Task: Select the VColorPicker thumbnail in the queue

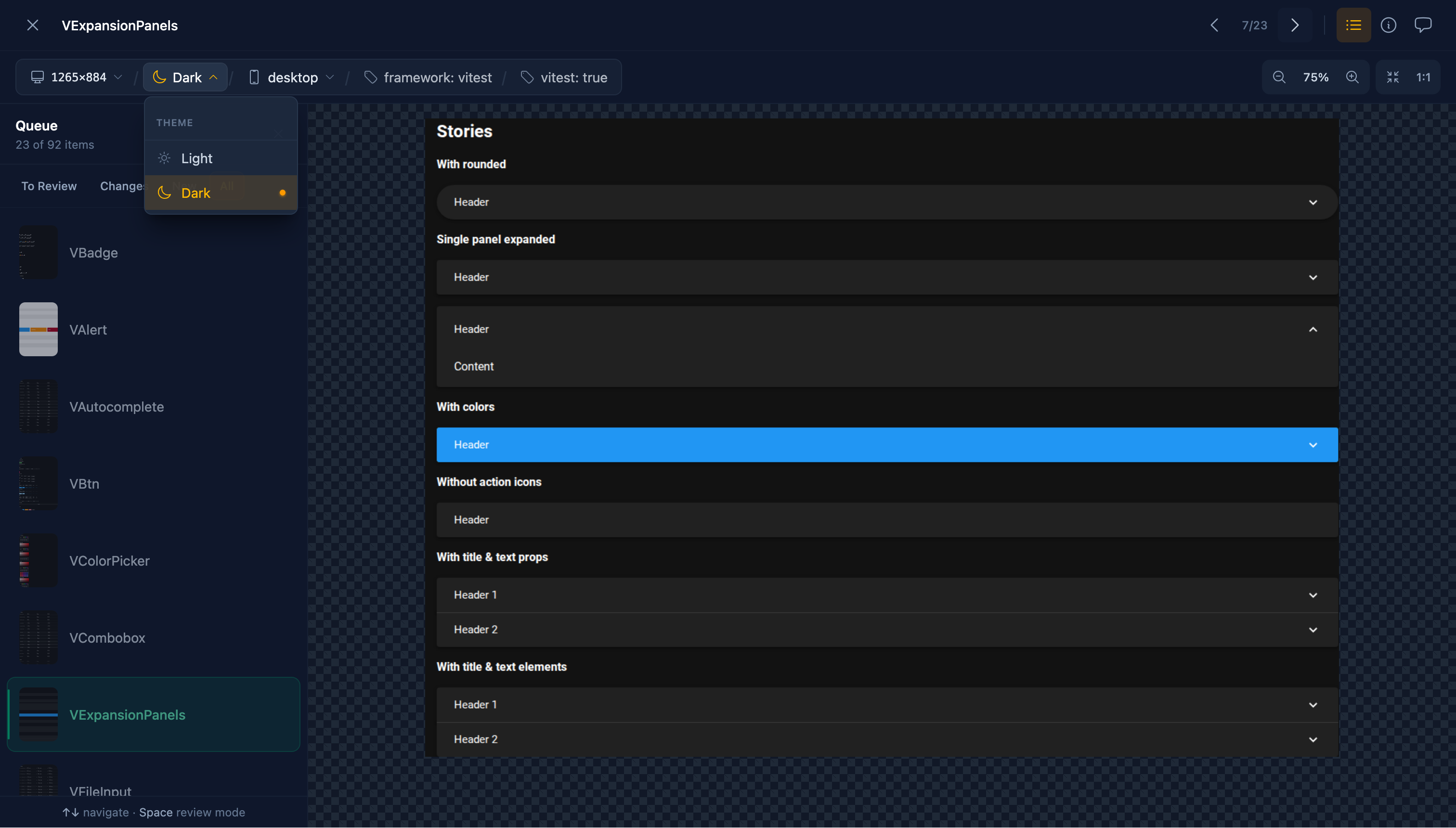Action: tap(38, 560)
